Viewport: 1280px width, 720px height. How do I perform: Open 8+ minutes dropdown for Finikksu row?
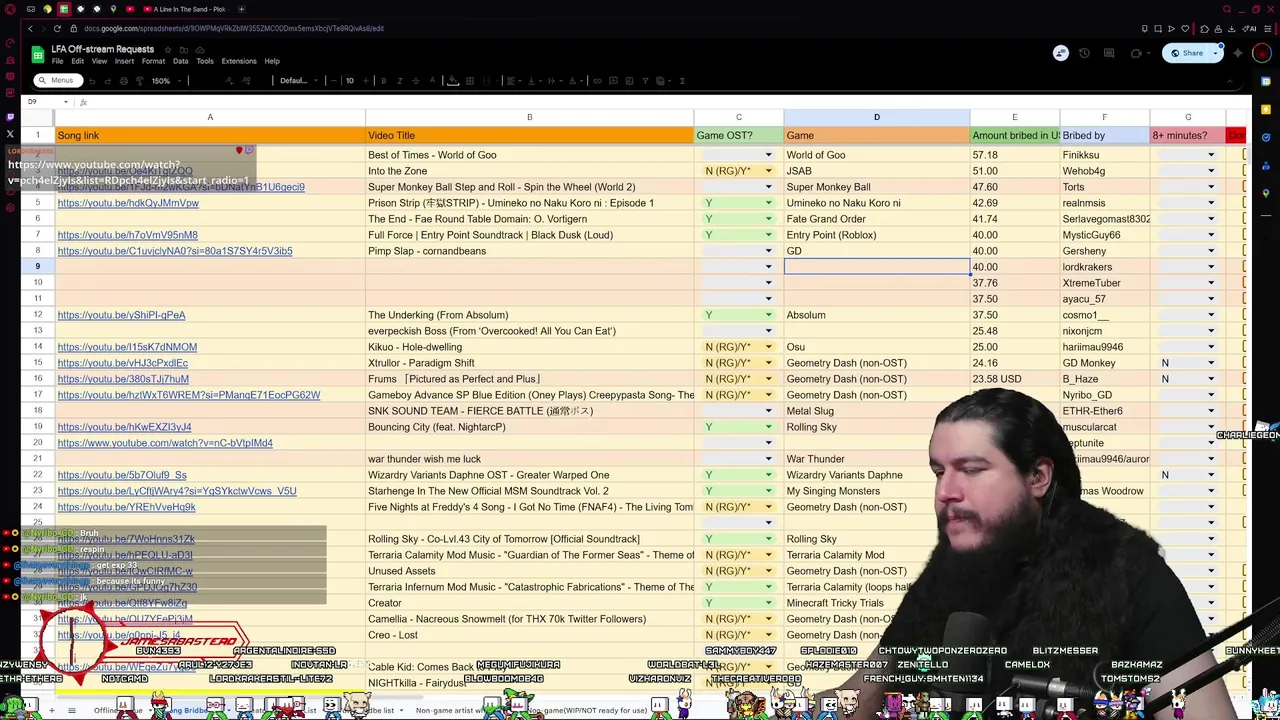pyautogui.click(x=1211, y=155)
